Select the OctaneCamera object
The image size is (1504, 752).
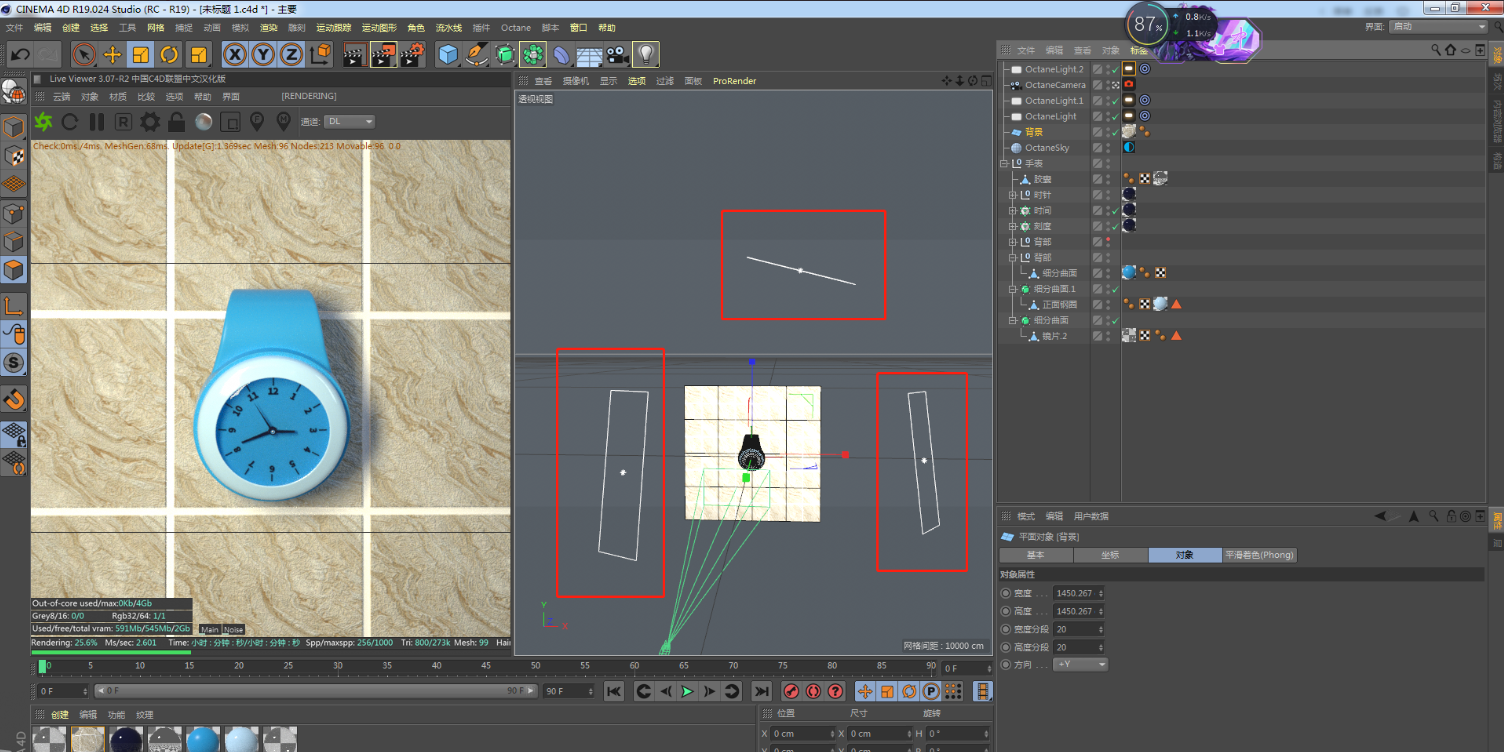(x=1055, y=85)
